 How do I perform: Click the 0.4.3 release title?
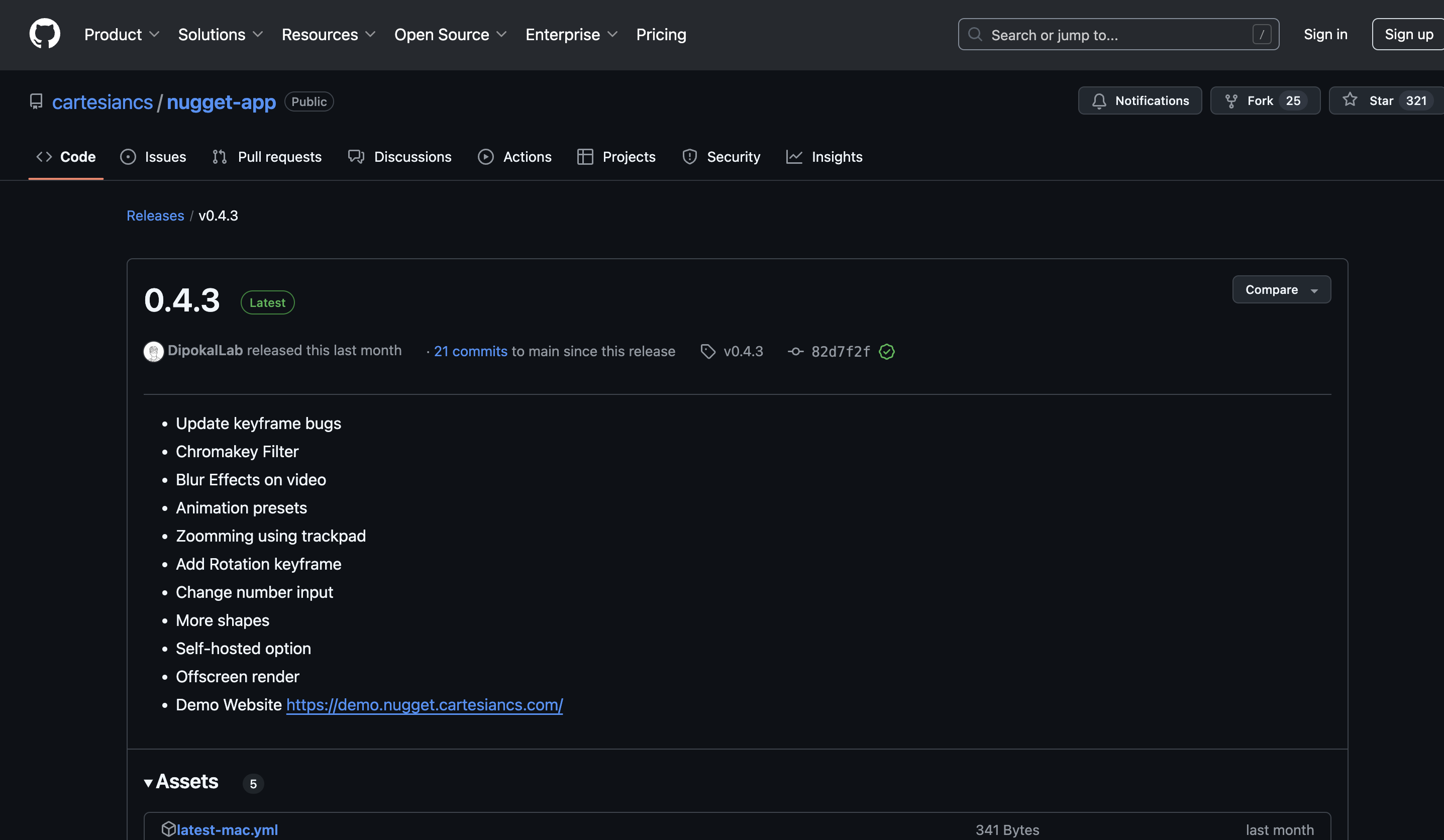click(x=182, y=300)
